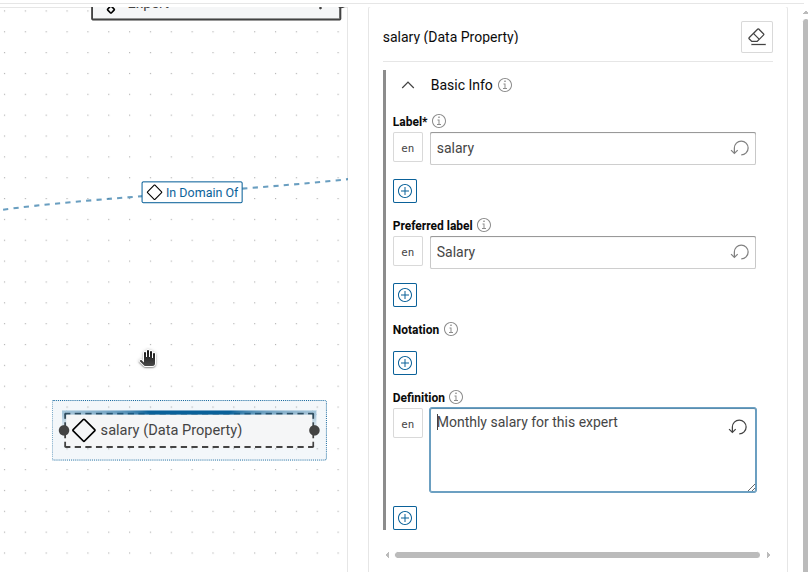
Task: Click into the Label input containing salary
Action: pyautogui.click(x=575, y=148)
